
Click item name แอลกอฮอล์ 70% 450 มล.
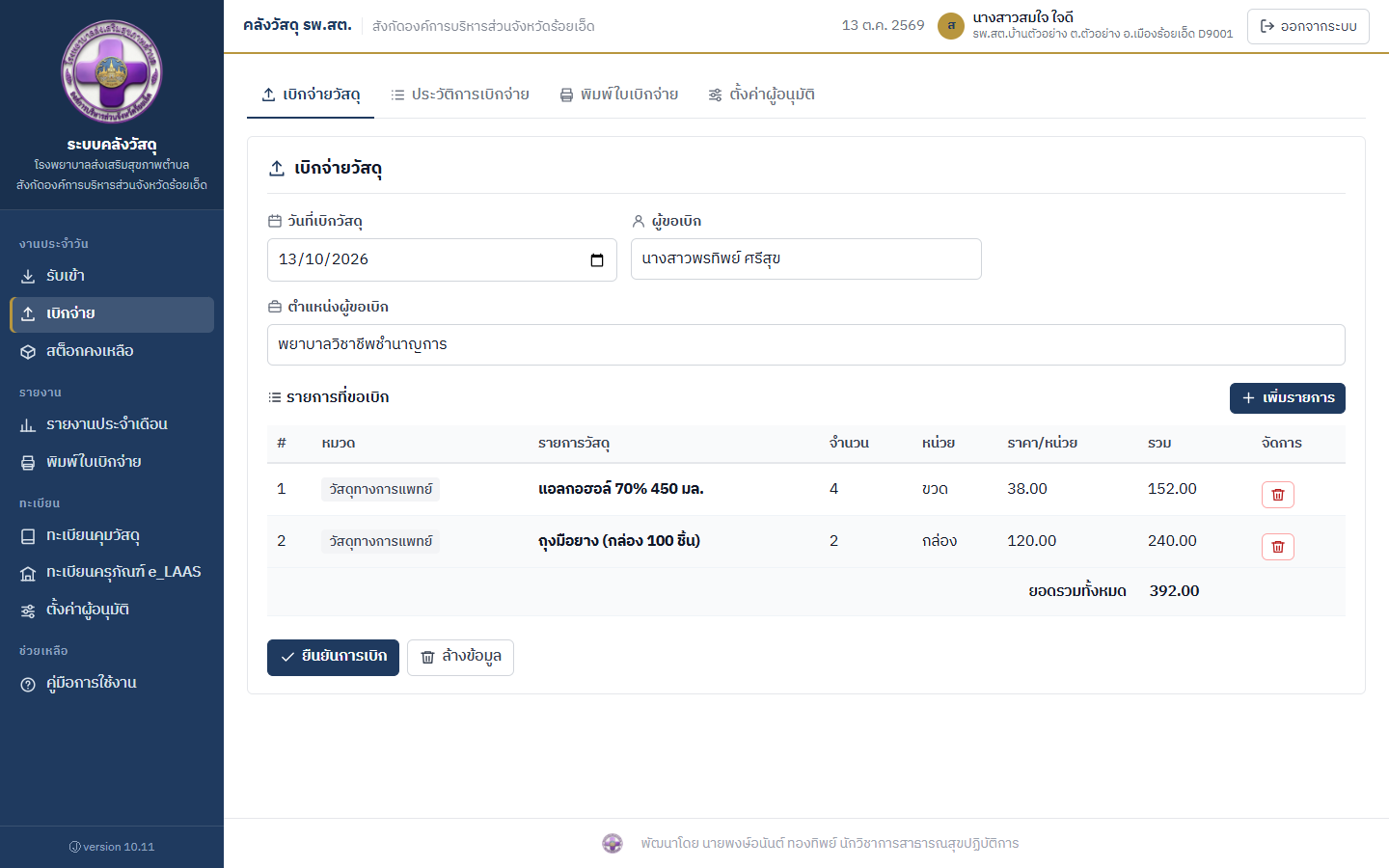[x=621, y=489]
